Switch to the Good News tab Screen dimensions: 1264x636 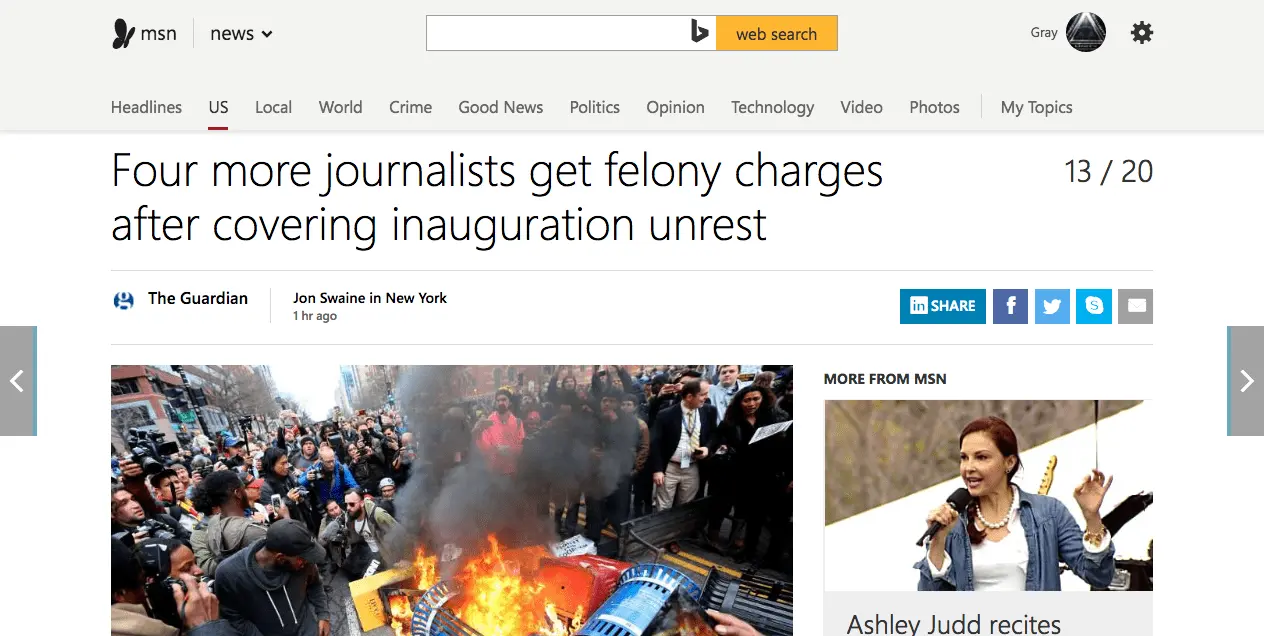click(x=501, y=107)
